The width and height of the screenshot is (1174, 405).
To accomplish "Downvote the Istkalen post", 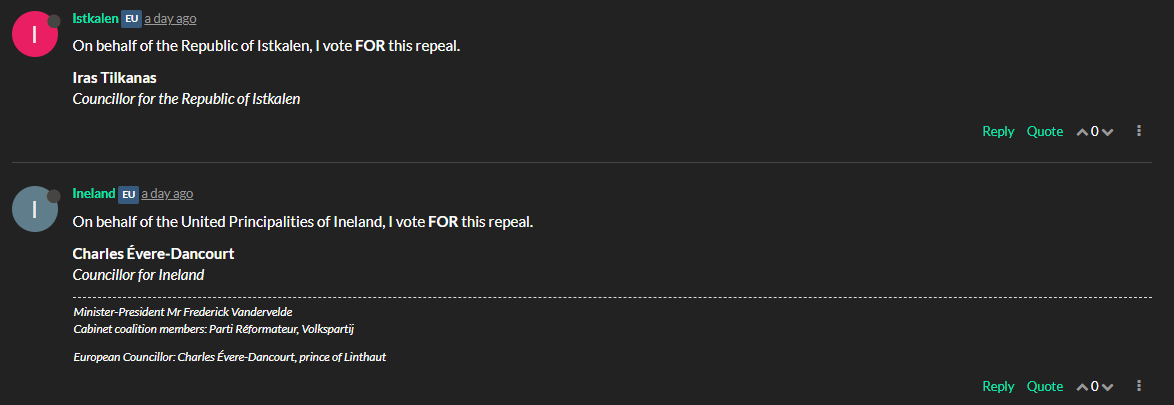I will (x=1107, y=132).
